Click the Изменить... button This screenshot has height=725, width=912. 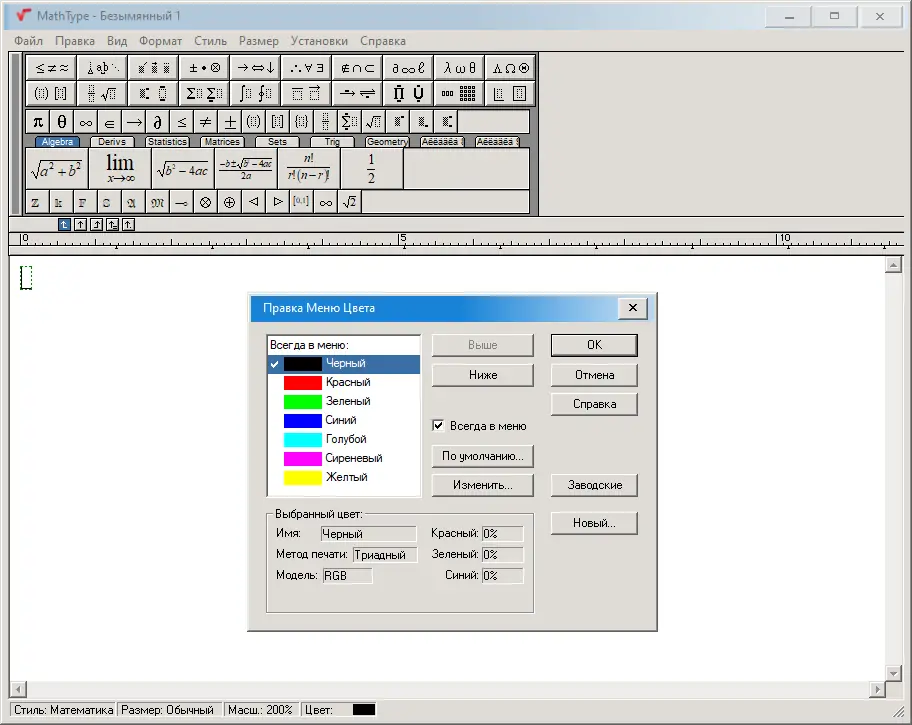[x=483, y=485]
